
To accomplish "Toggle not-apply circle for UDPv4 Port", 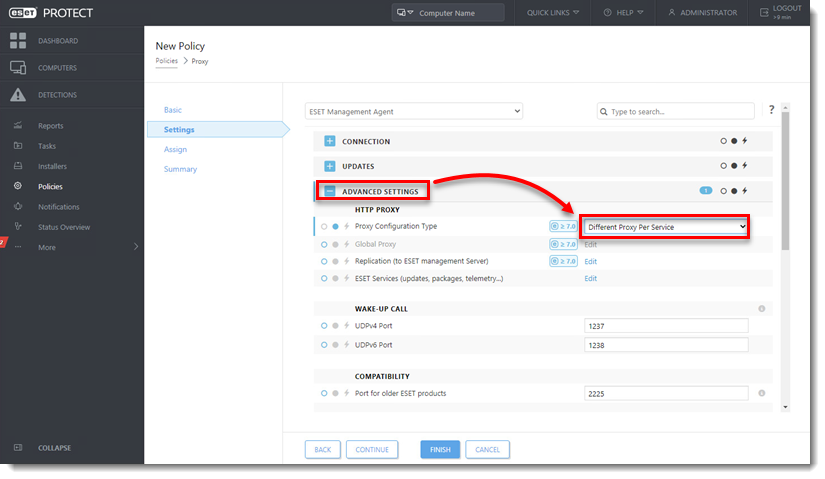I will pyautogui.click(x=324, y=326).
